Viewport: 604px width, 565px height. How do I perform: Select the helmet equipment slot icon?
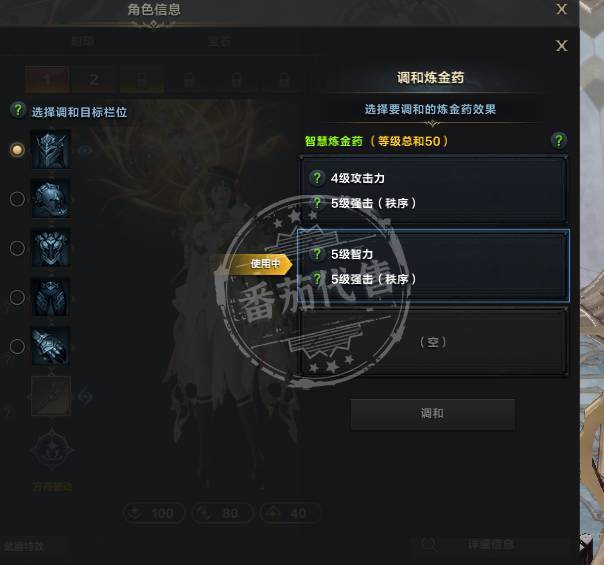click(50, 149)
